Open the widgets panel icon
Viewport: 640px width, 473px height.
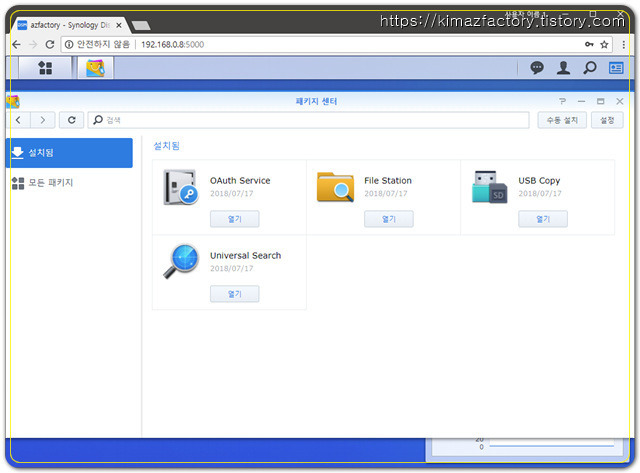[x=616, y=67]
